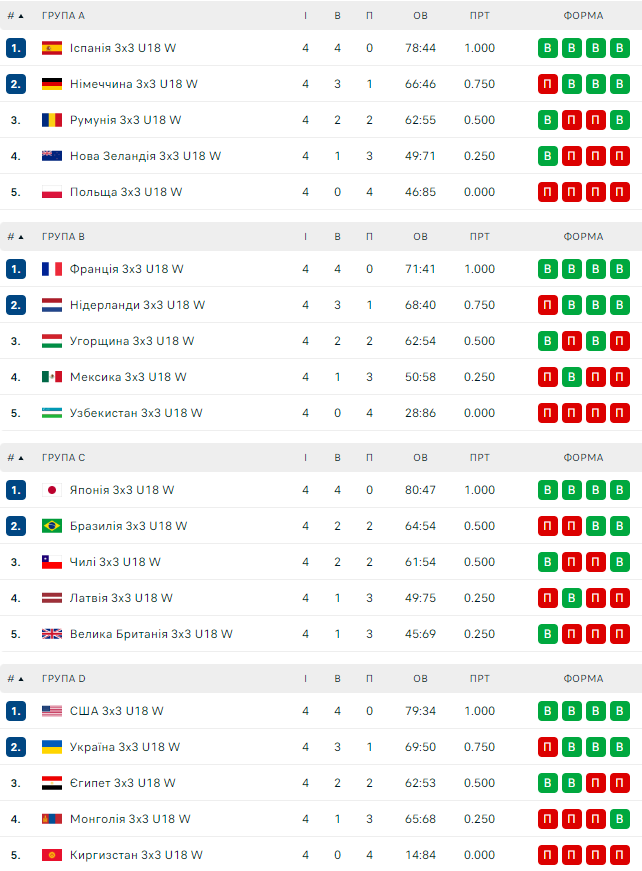Click the Spain flag icon
This screenshot has height=871, width=642.
click(52, 48)
